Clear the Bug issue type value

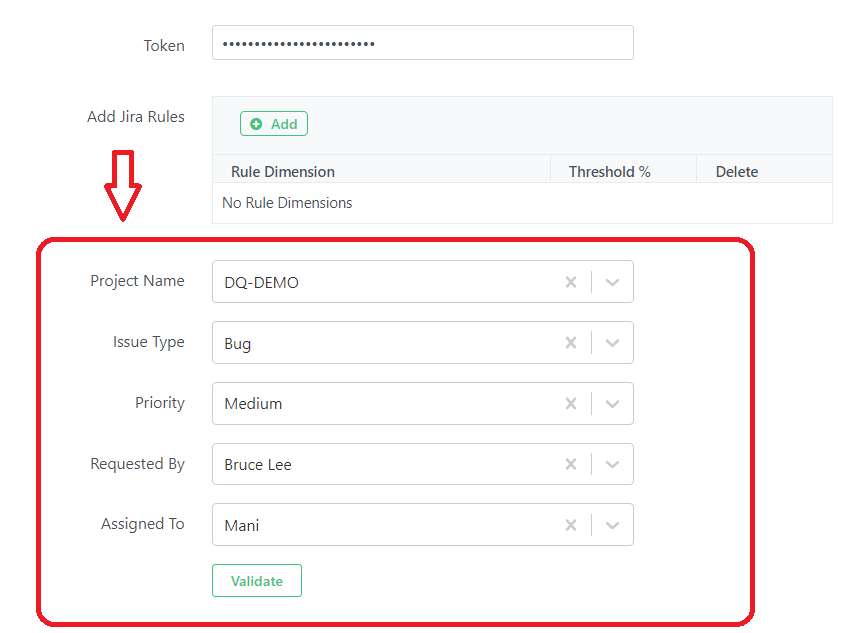571,343
